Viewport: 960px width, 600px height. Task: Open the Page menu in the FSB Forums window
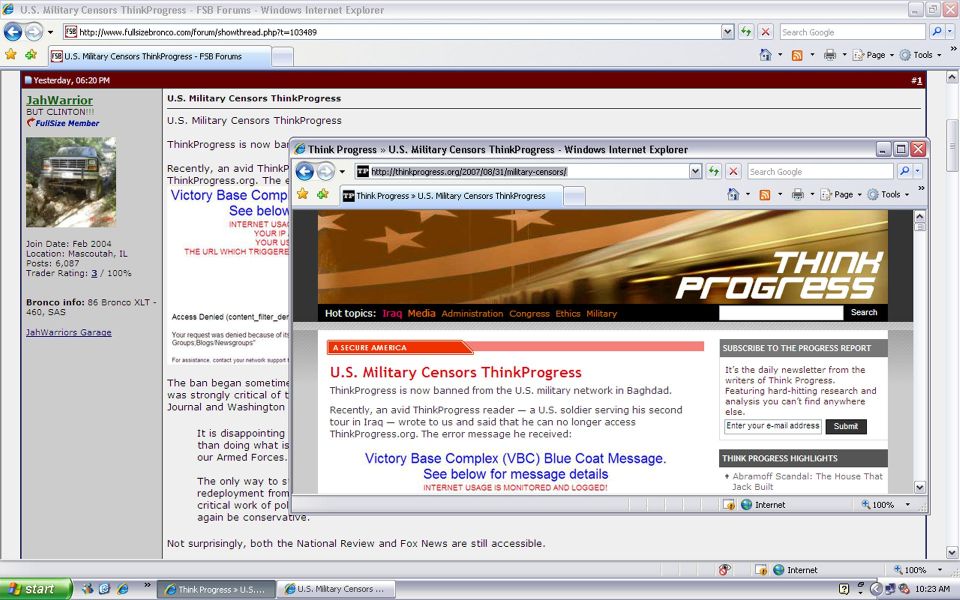pyautogui.click(x=872, y=55)
